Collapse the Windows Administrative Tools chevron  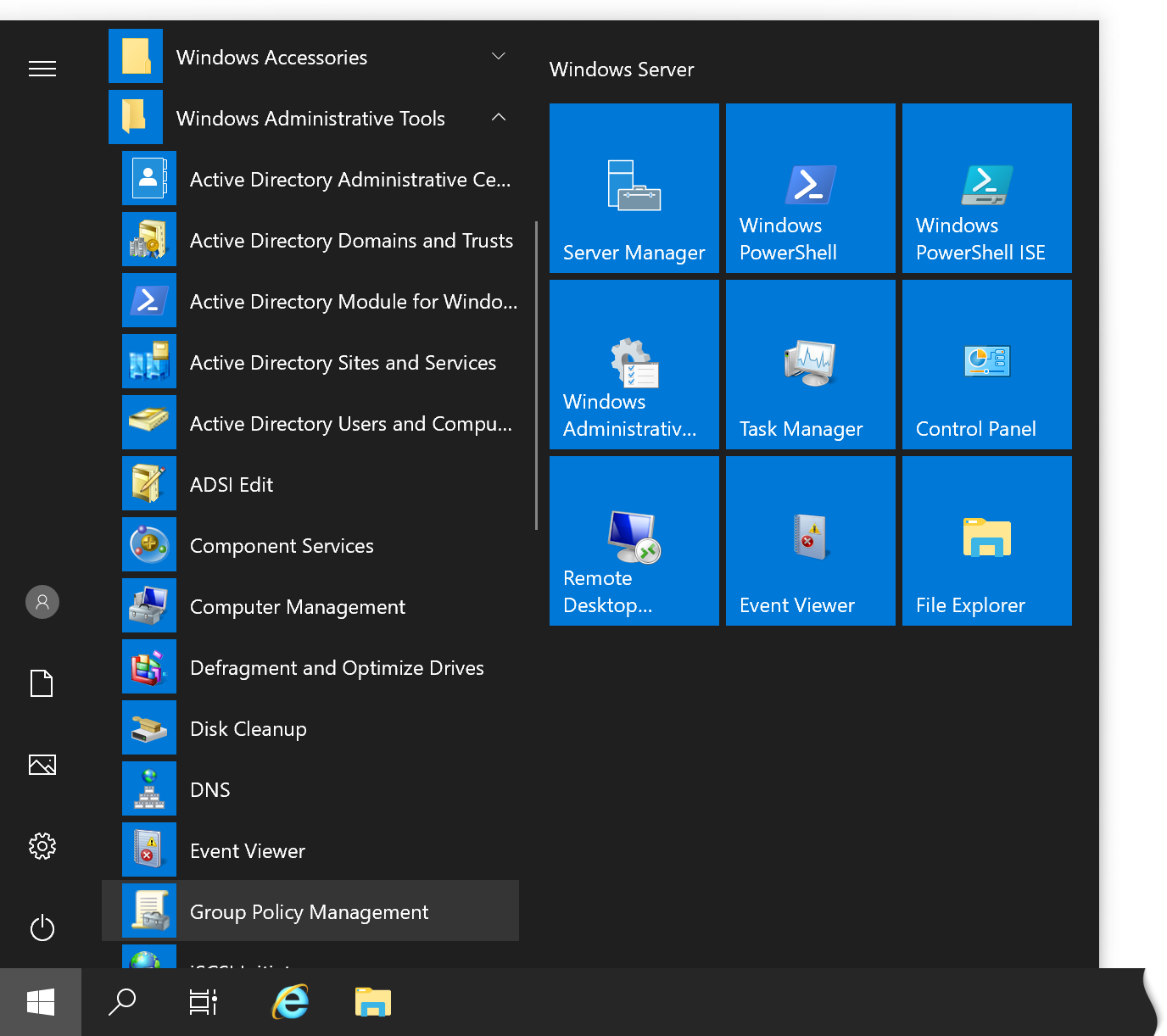tap(499, 117)
